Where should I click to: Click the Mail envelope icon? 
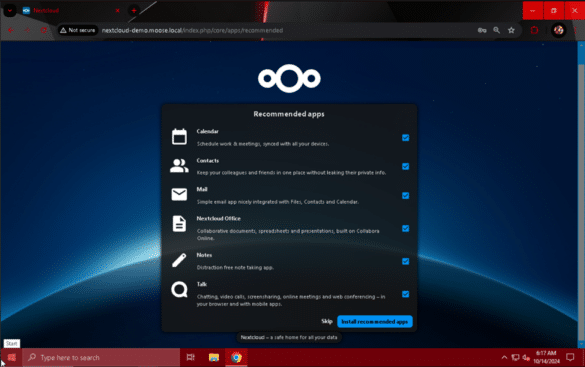(179, 194)
